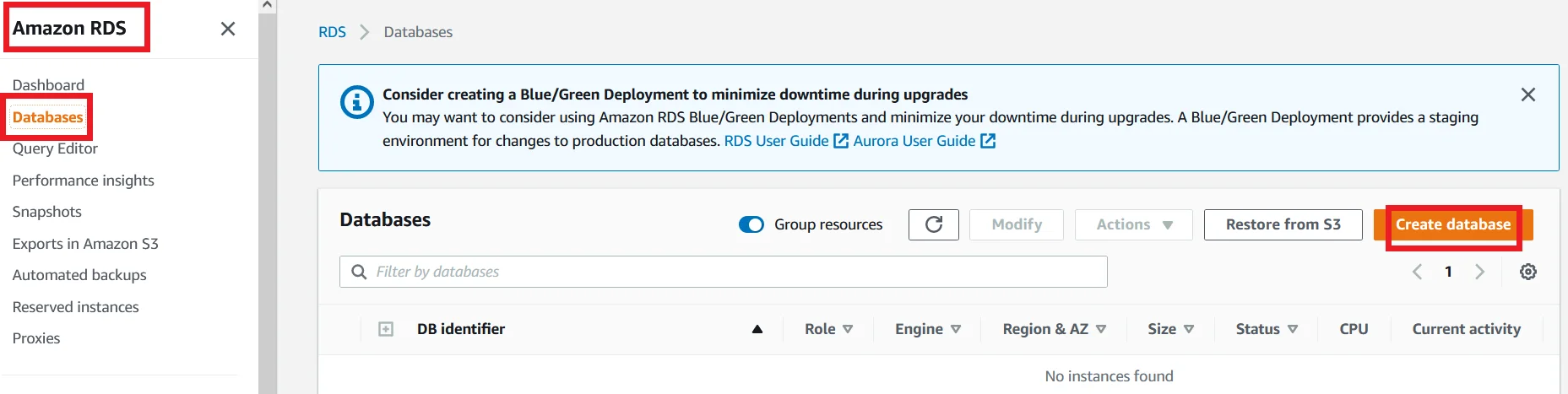Open the Actions dropdown

click(x=1134, y=224)
